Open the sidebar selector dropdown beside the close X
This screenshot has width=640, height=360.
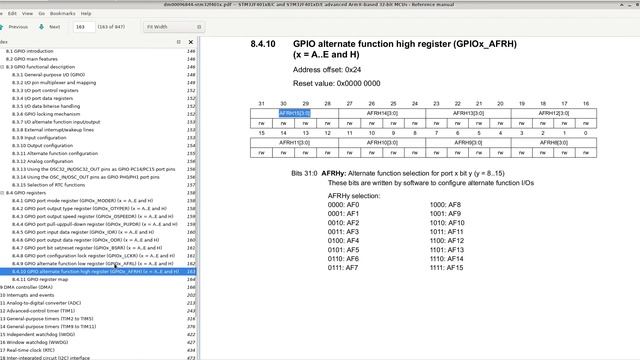pos(178,42)
